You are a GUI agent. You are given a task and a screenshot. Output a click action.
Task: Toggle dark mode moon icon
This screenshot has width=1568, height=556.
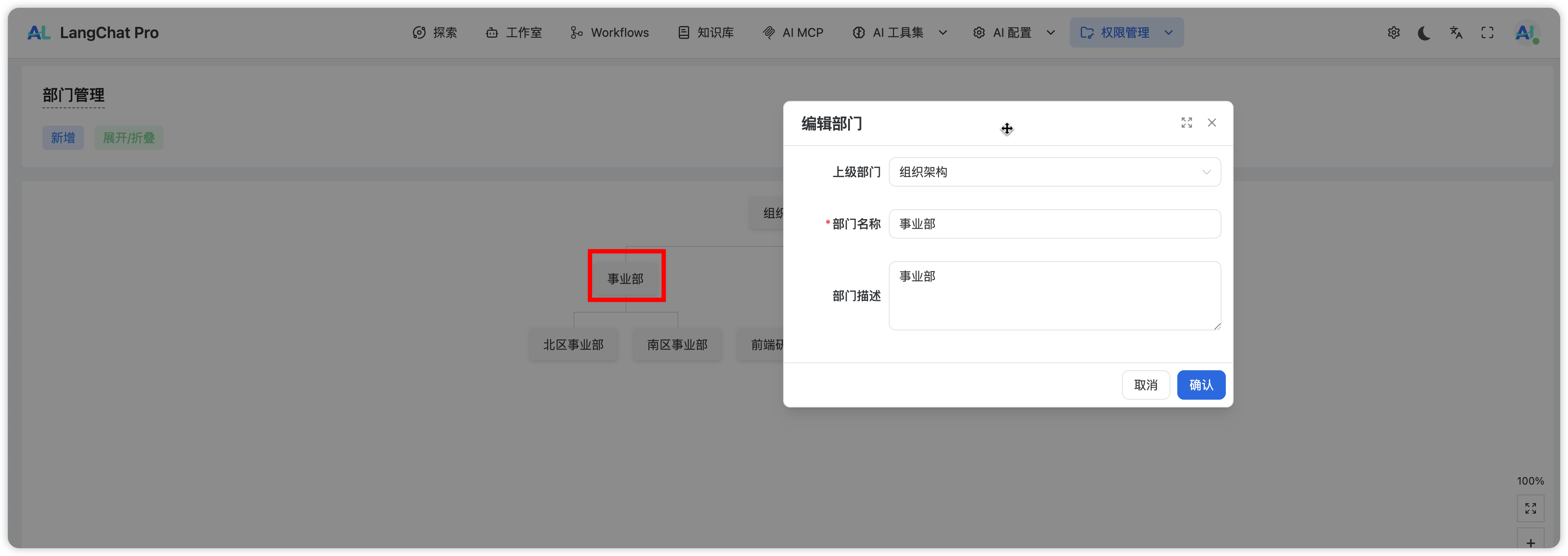point(1424,33)
